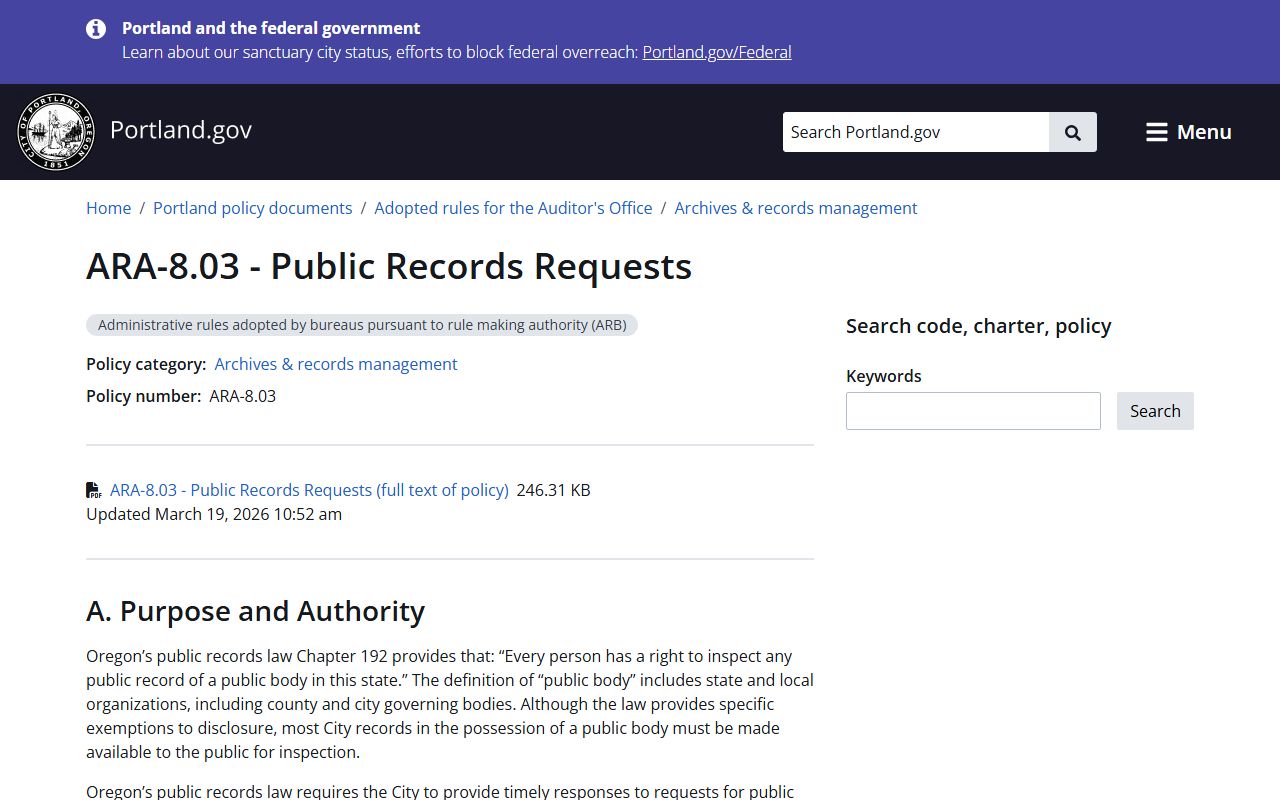The image size is (1280, 800).
Task: Click the Updated March 19, 2026 timestamp
Action: pyautogui.click(x=214, y=514)
